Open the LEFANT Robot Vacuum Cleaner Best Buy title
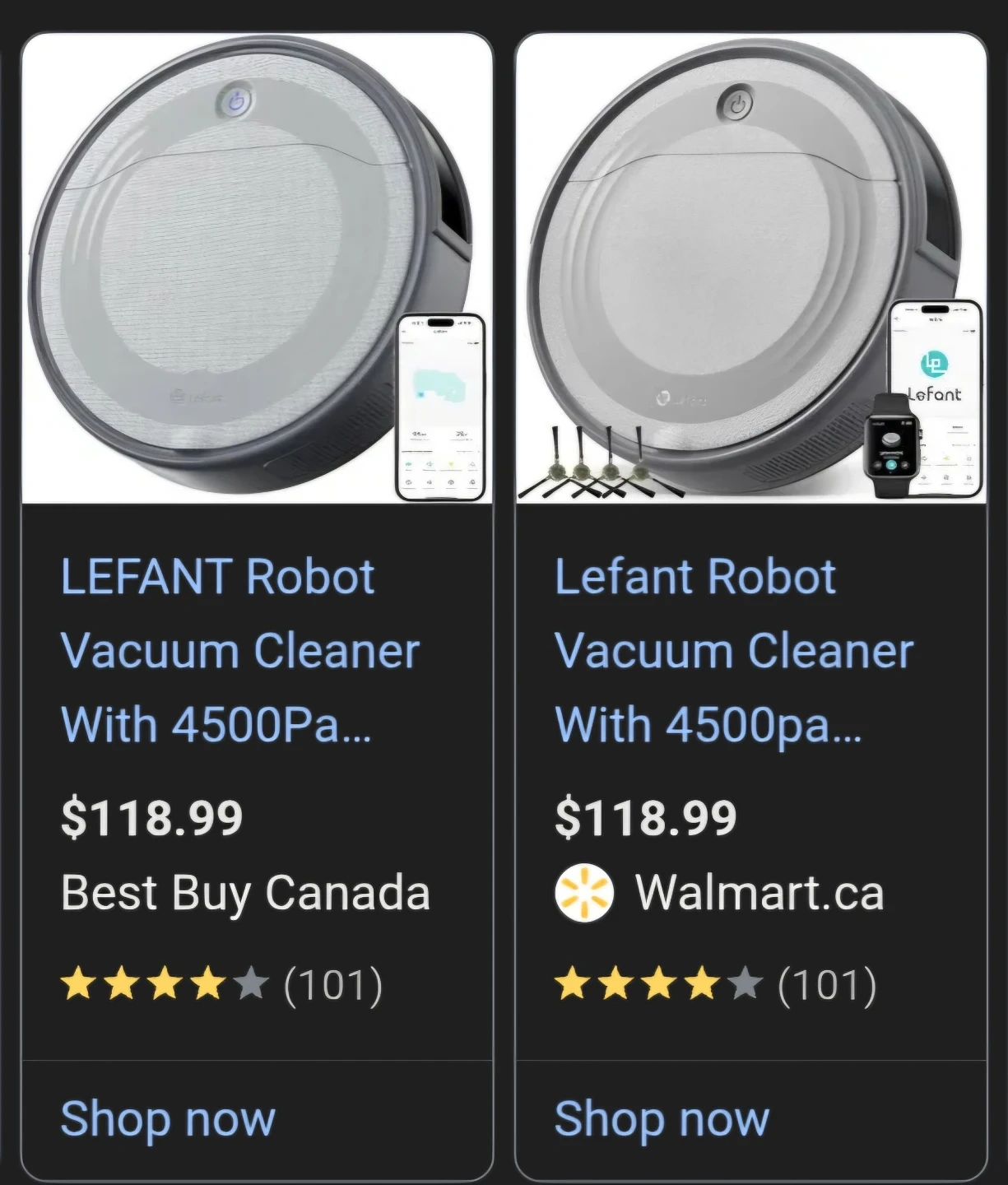This screenshot has width=1008, height=1185. coord(239,650)
